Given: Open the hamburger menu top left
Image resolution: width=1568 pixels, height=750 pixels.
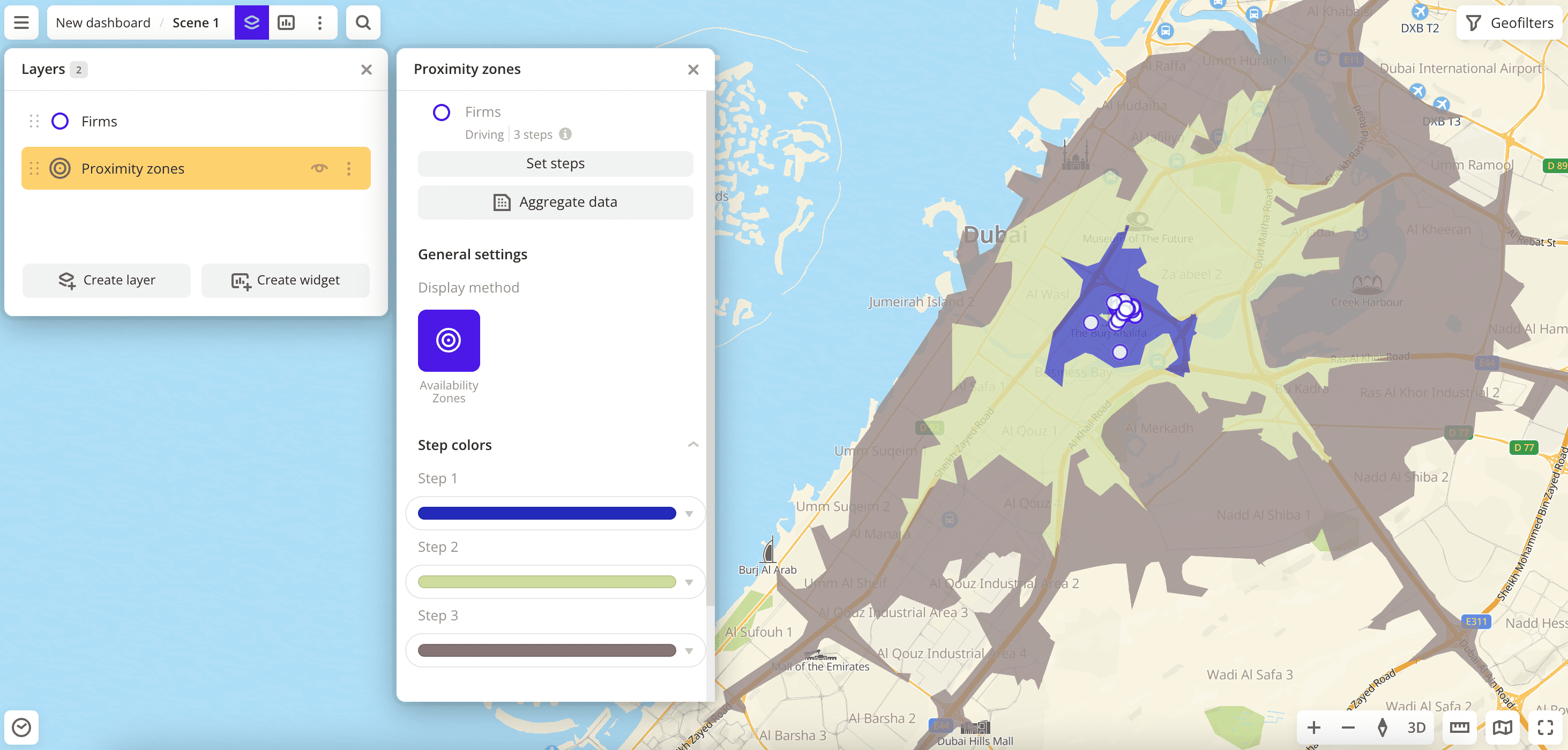Looking at the screenshot, I should (21, 22).
